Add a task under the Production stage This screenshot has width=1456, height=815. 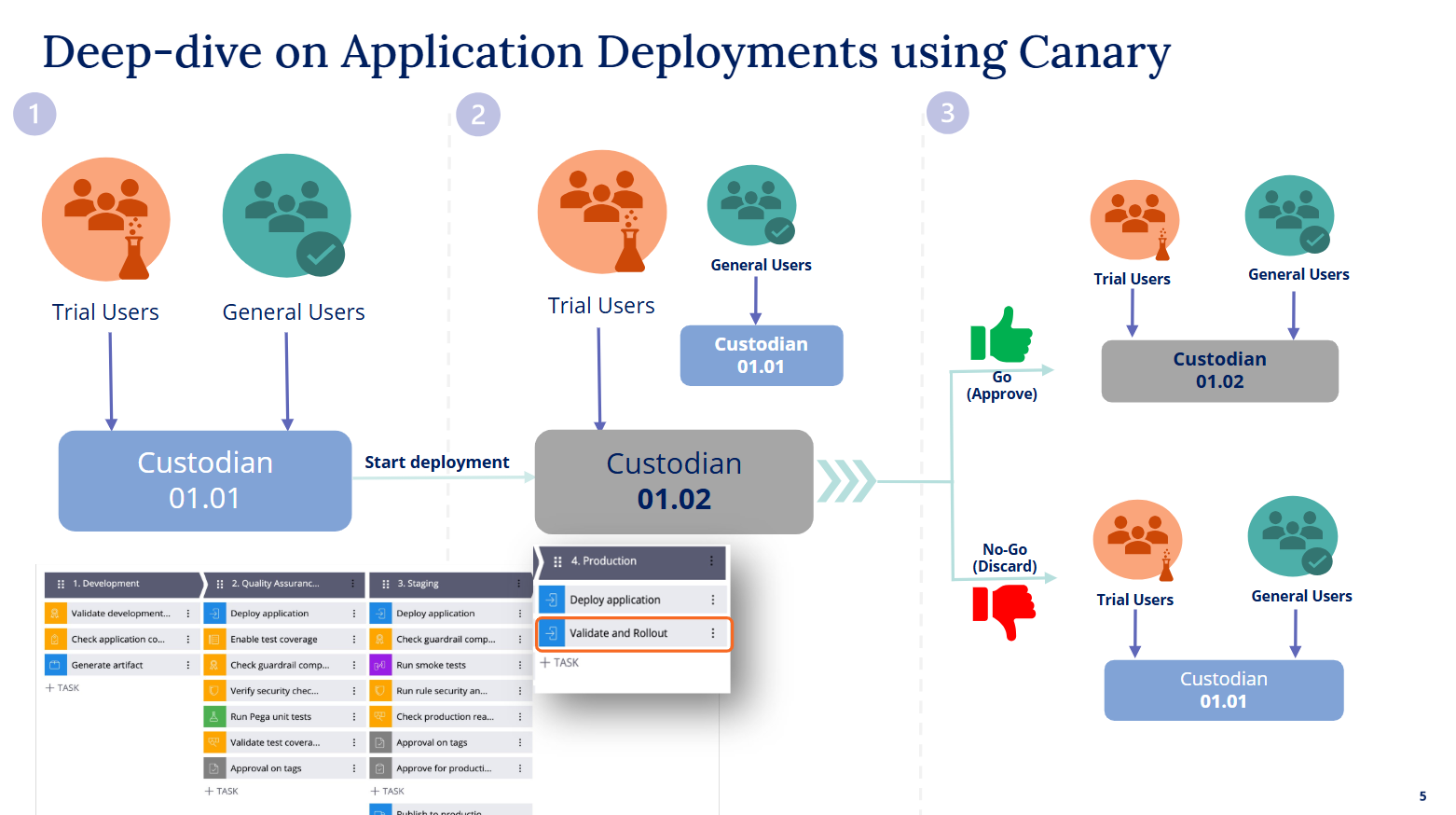pos(560,663)
